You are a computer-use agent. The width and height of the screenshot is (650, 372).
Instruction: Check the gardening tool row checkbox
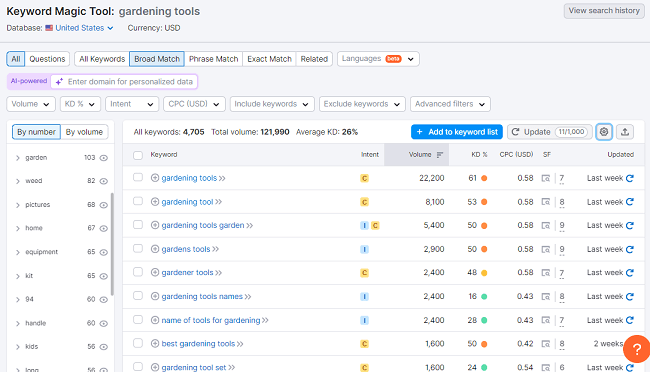click(138, 201)
